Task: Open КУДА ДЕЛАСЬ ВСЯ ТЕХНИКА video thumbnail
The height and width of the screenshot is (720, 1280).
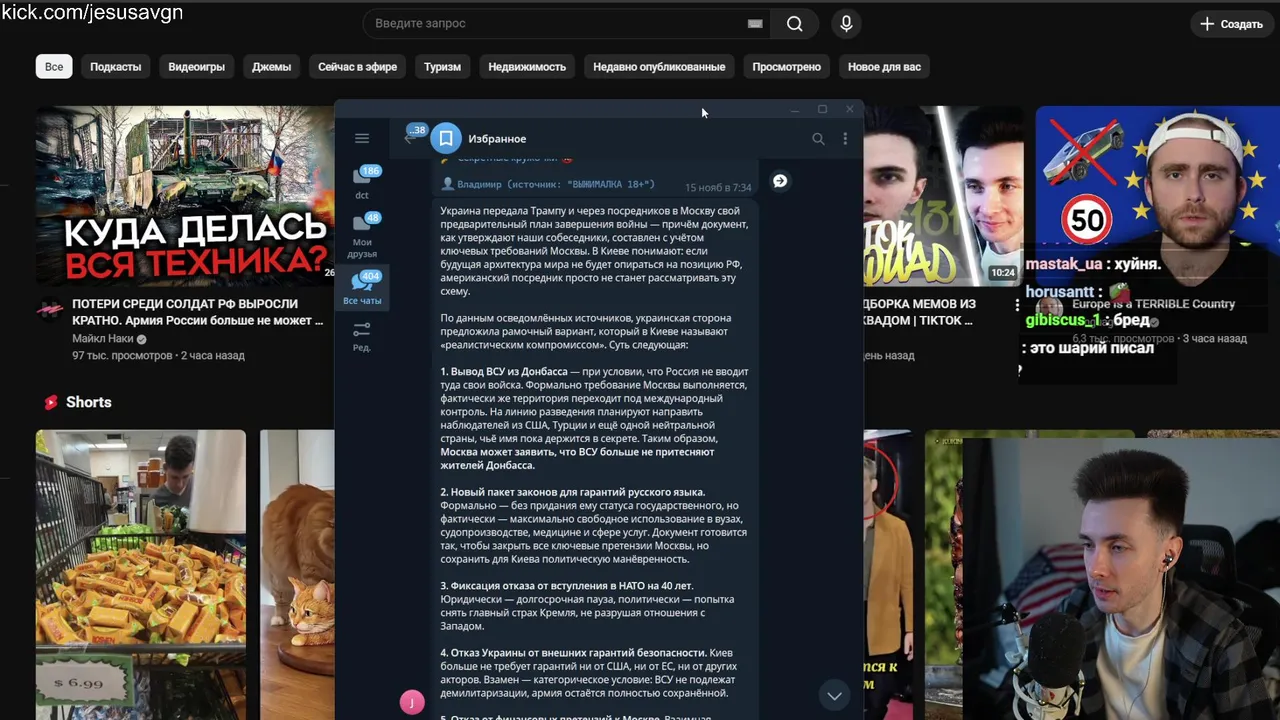Action: click(x=185, y=195)
